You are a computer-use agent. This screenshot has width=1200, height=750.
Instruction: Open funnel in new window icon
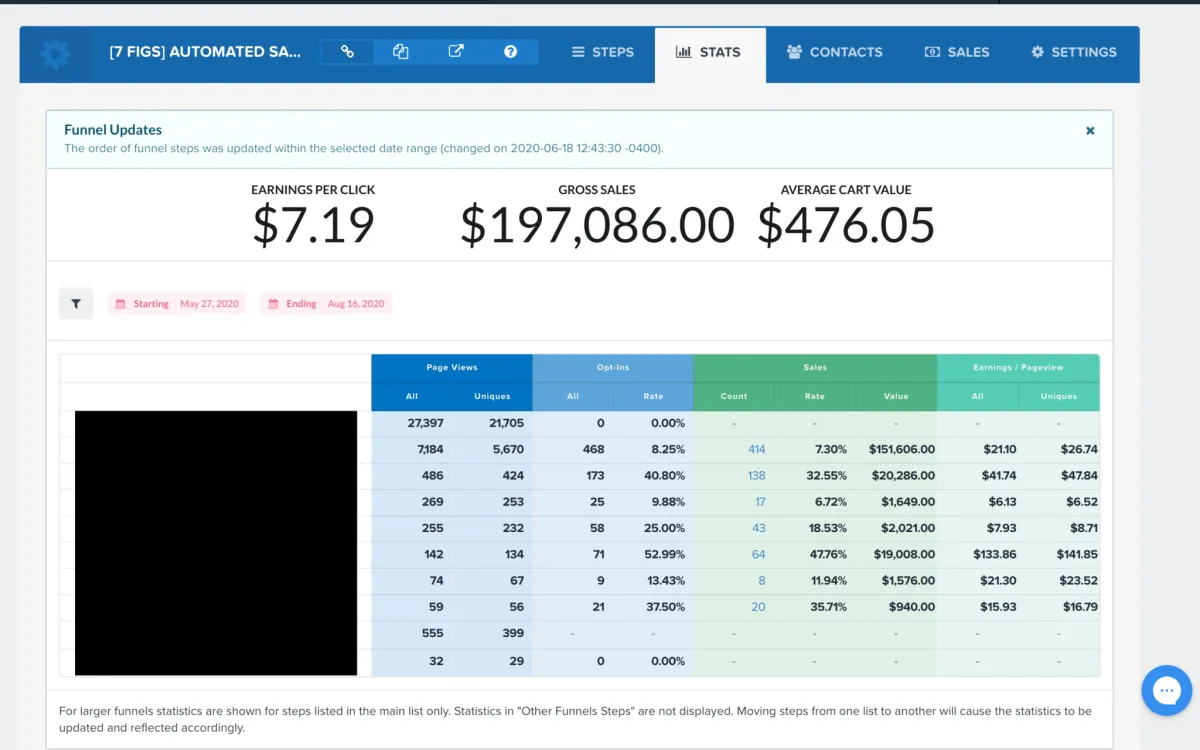[x=456, y=52]
